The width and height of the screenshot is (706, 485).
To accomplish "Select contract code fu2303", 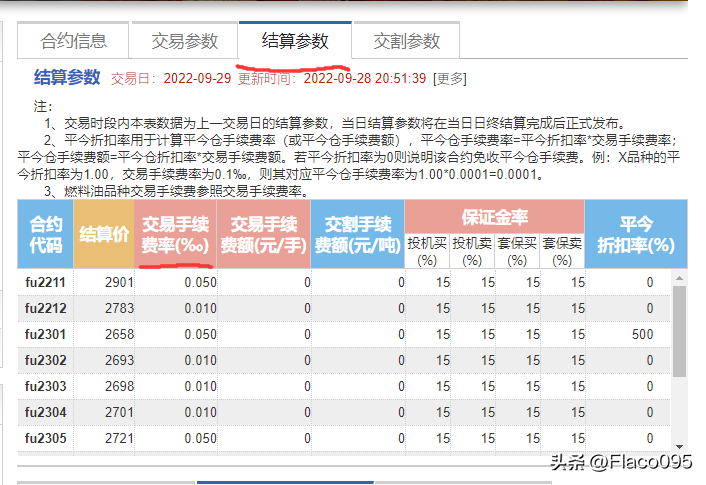I will pos(45,386).
